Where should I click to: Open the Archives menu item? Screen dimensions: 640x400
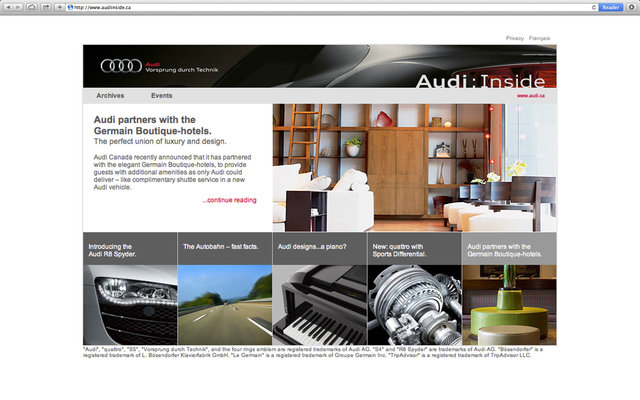pyautogui.click(x=110, y=96)
